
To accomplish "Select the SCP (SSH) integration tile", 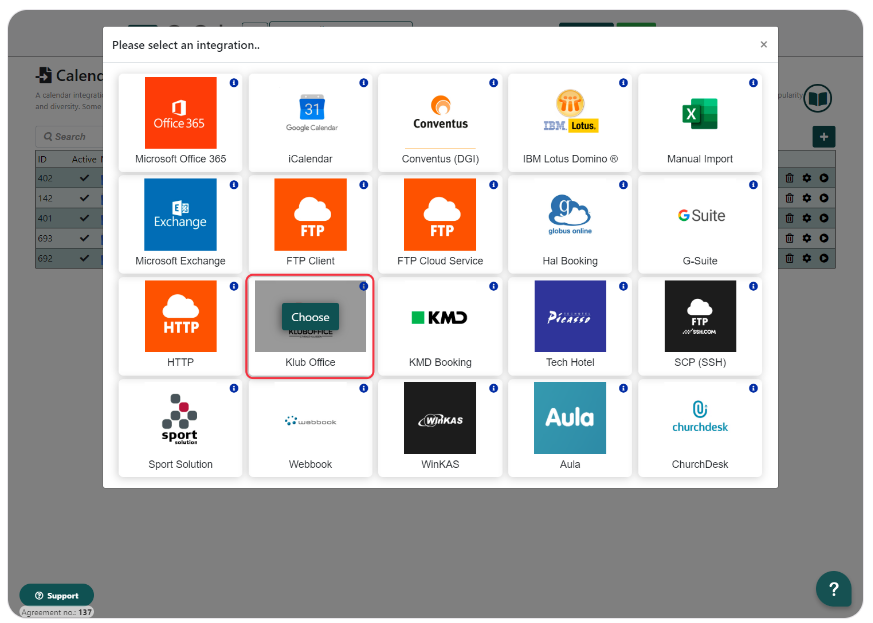I will pos(700,326).
